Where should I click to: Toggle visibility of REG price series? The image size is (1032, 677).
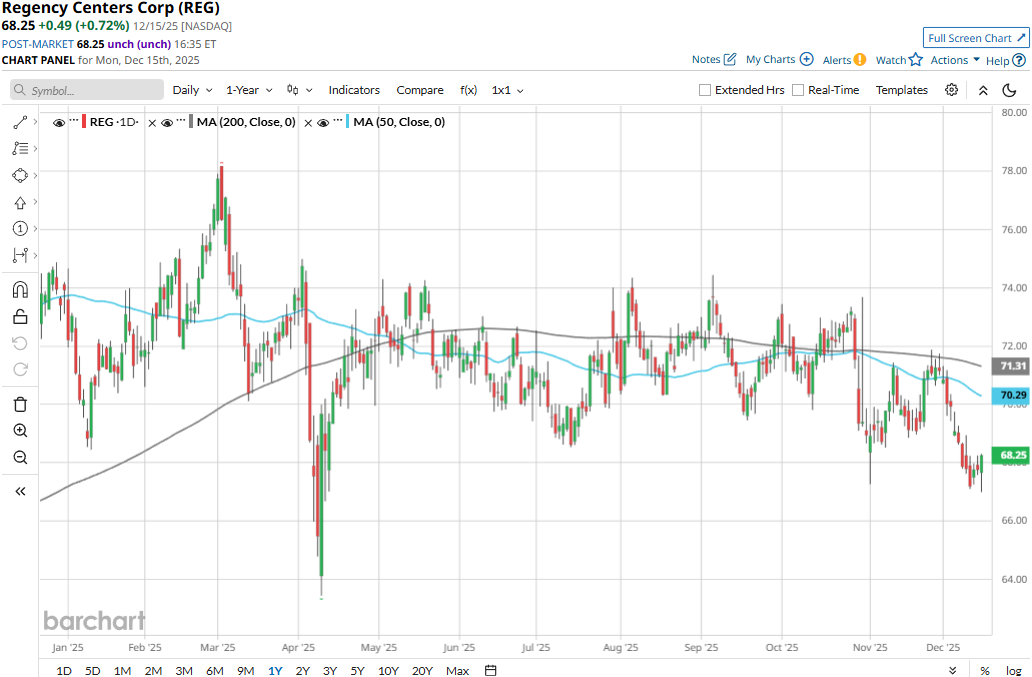tap(59, 122)
